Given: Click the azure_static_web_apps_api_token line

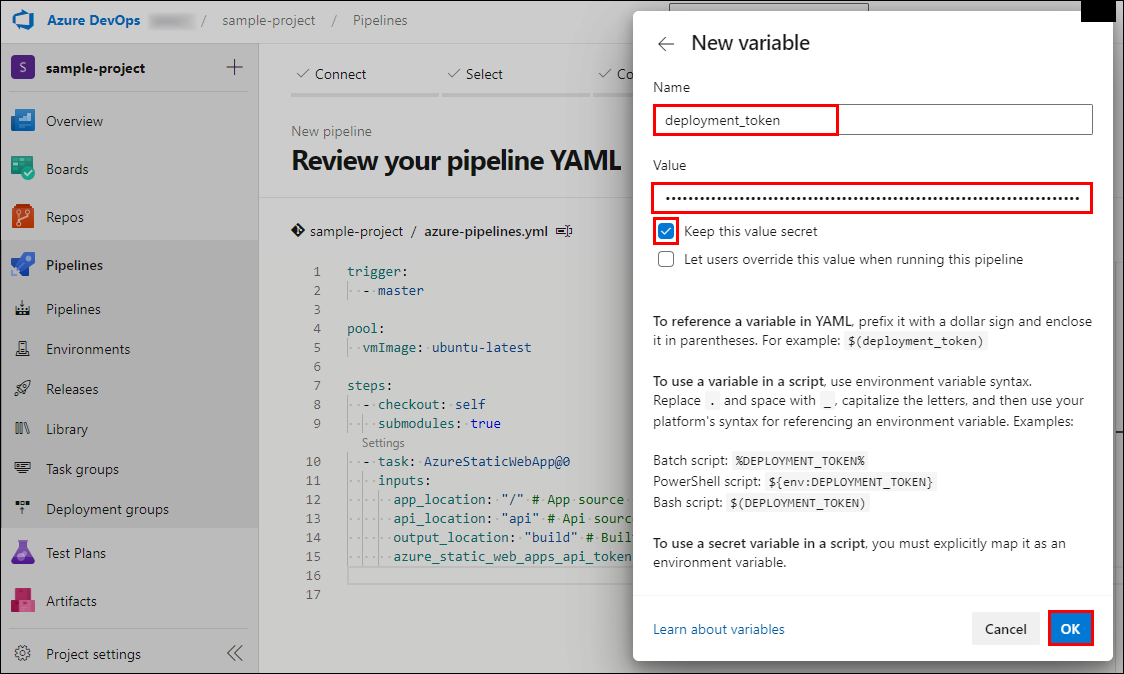Looking at the screenshot, I should (513, 556).
